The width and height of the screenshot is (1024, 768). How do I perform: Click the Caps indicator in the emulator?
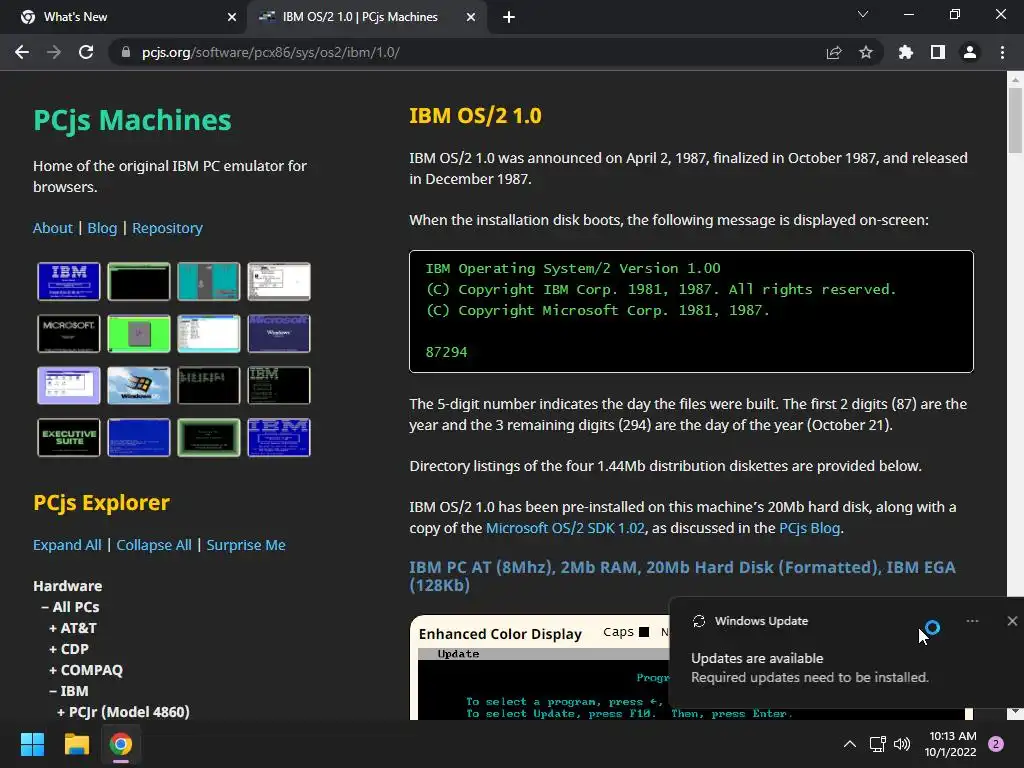[626, 632]
